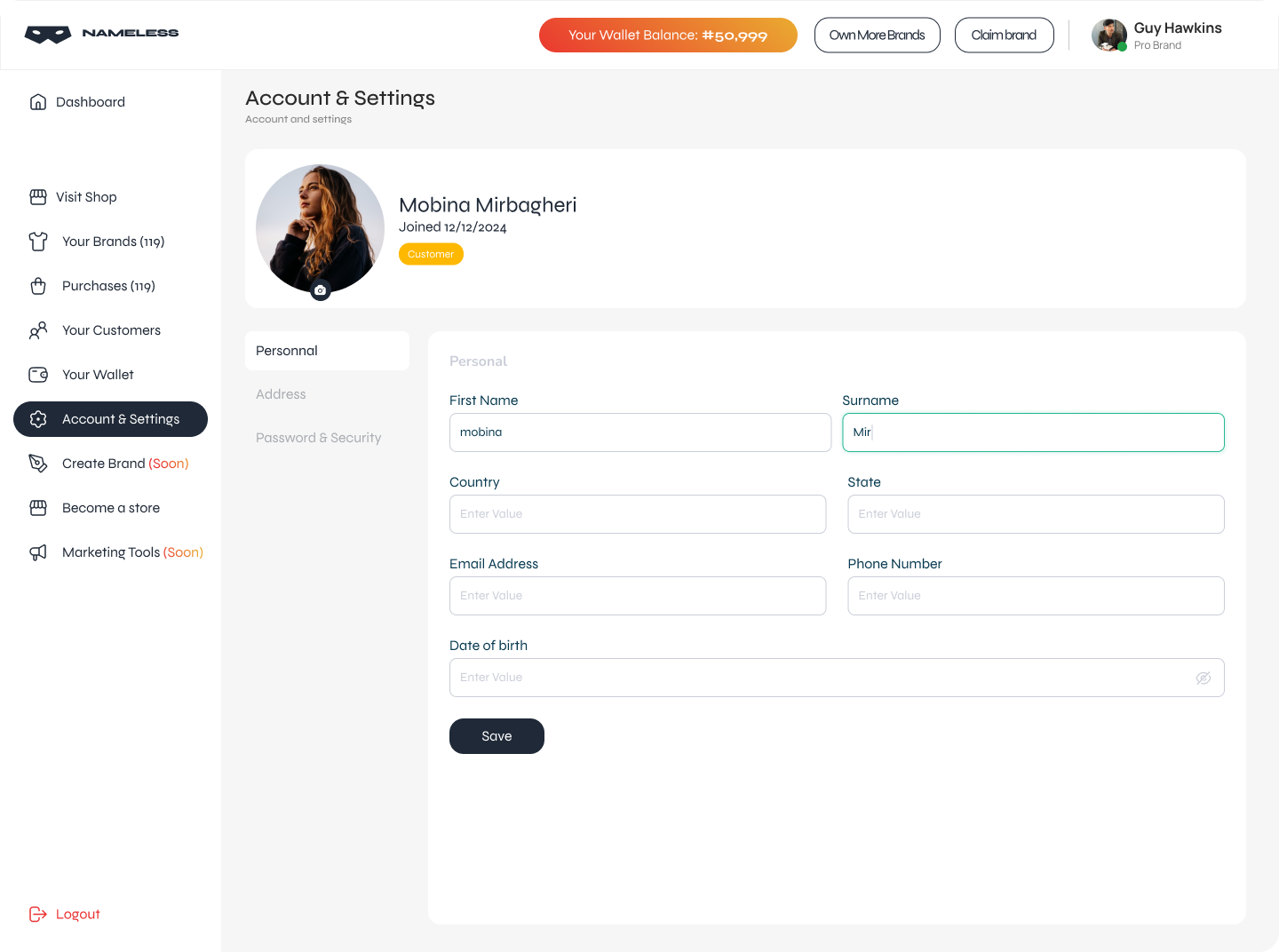Screen dimensions: 1279x952
Task: Click the Visit Shop storefront icon
Action: tap(38, 197)
